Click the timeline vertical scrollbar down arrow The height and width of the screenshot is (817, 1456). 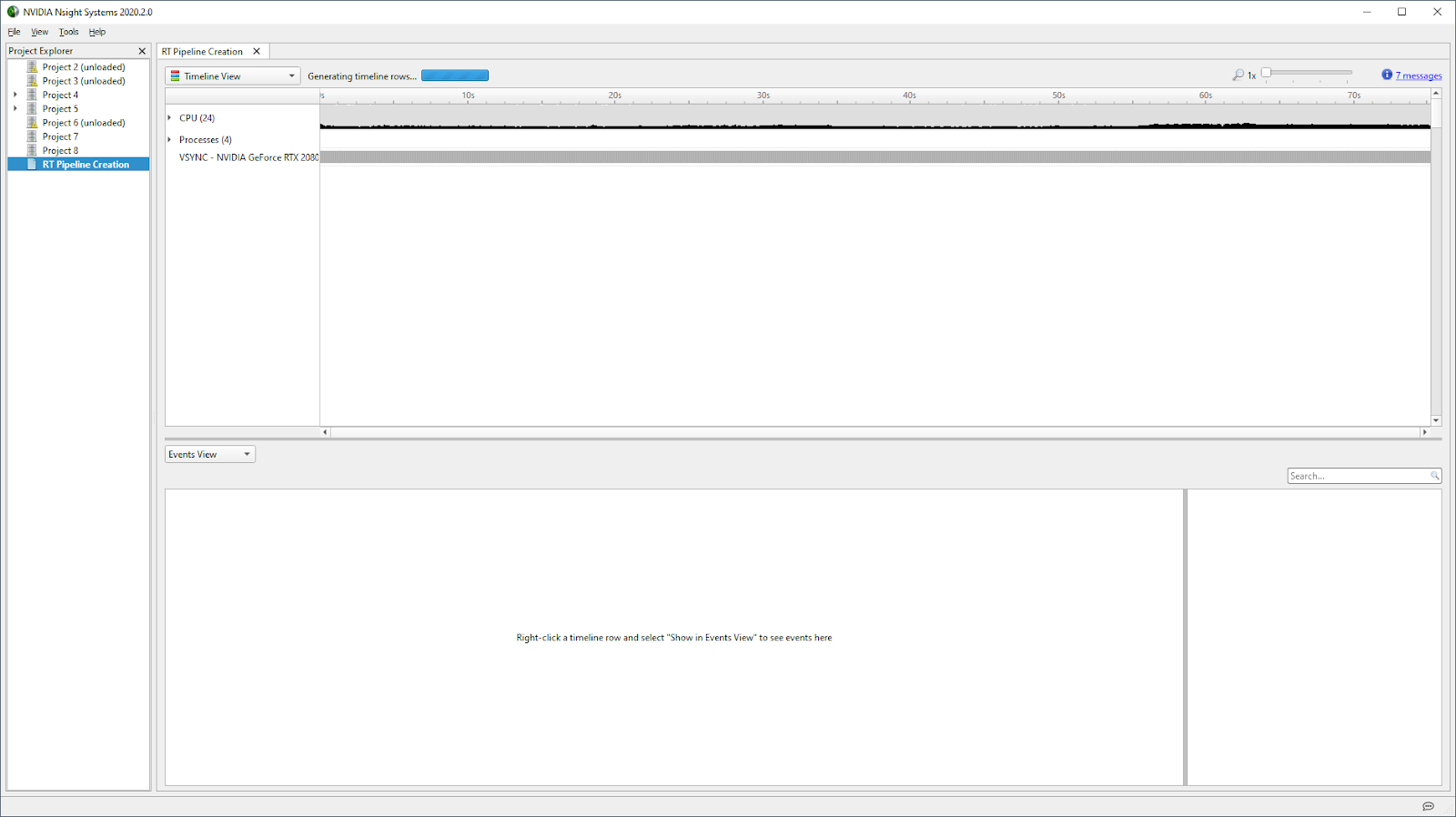(x=1436, y=420)
